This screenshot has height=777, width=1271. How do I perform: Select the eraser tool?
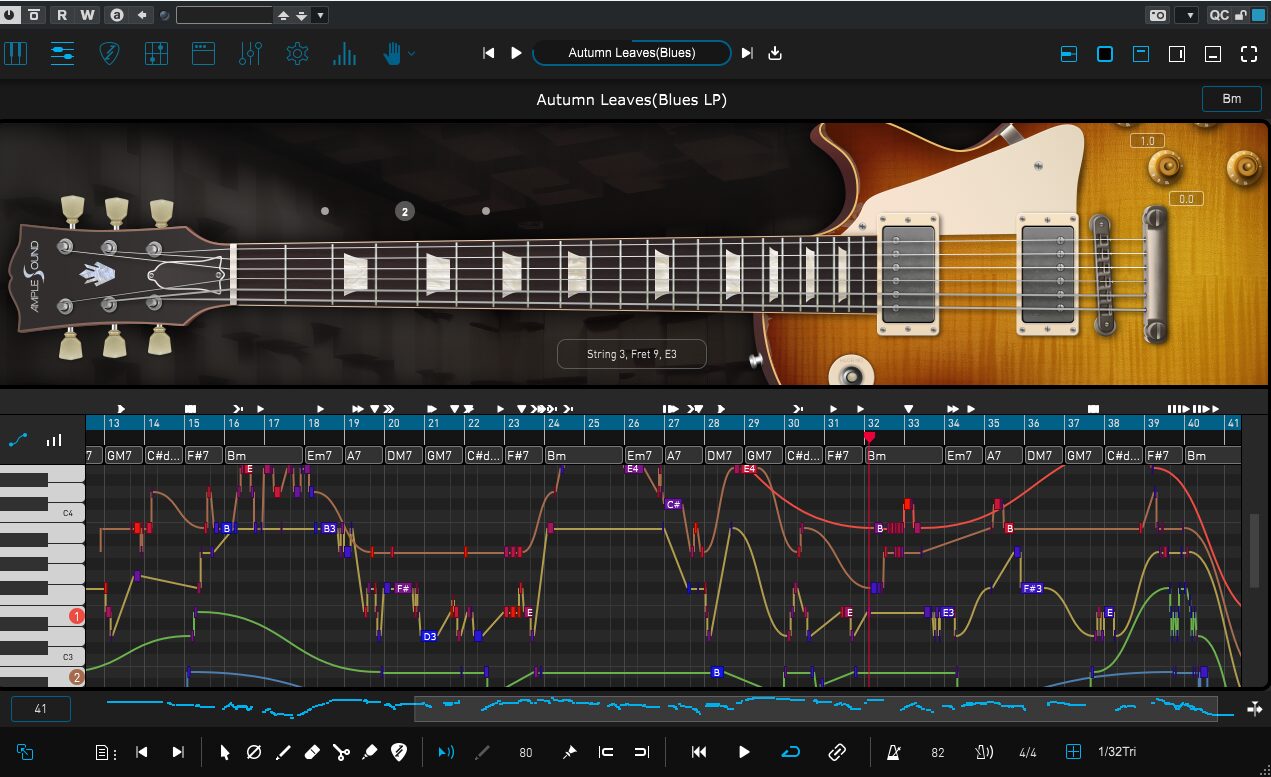311,752
